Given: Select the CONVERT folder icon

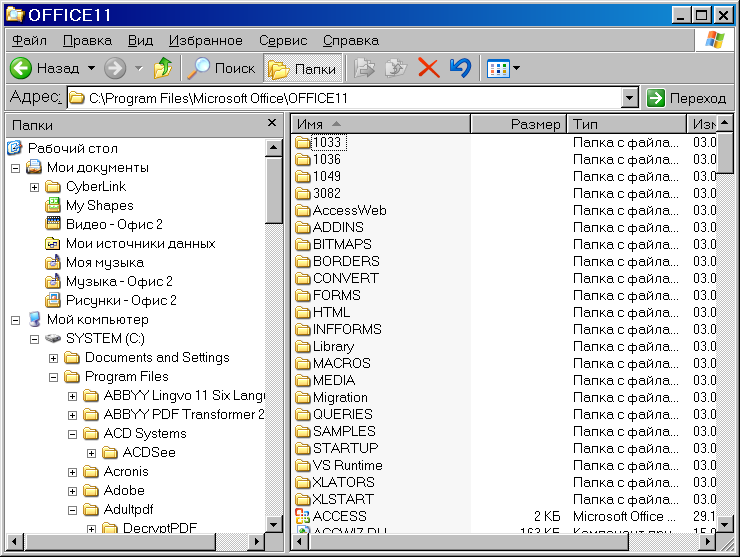Looking at the screenshot, I should click(x=303, y=278).
